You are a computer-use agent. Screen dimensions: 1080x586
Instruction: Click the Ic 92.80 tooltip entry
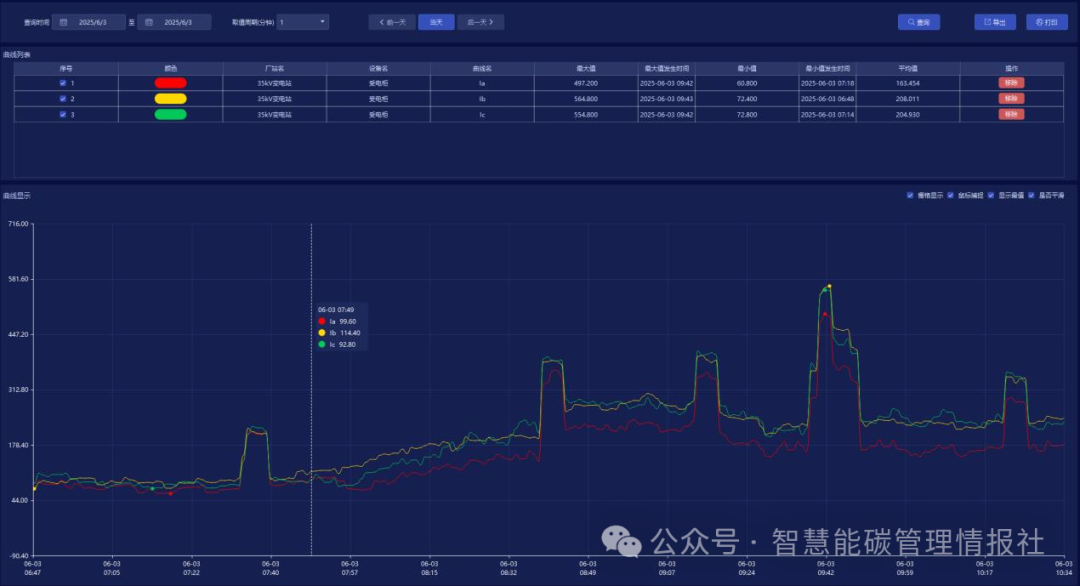338,344
